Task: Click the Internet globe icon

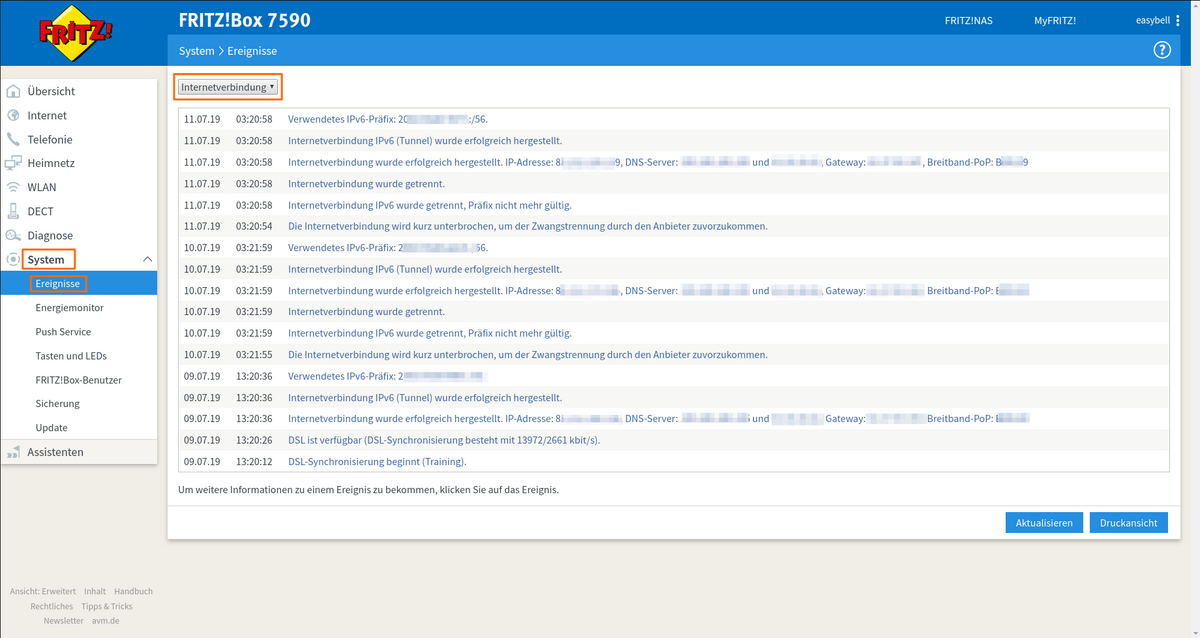Action: pos(13,116)
